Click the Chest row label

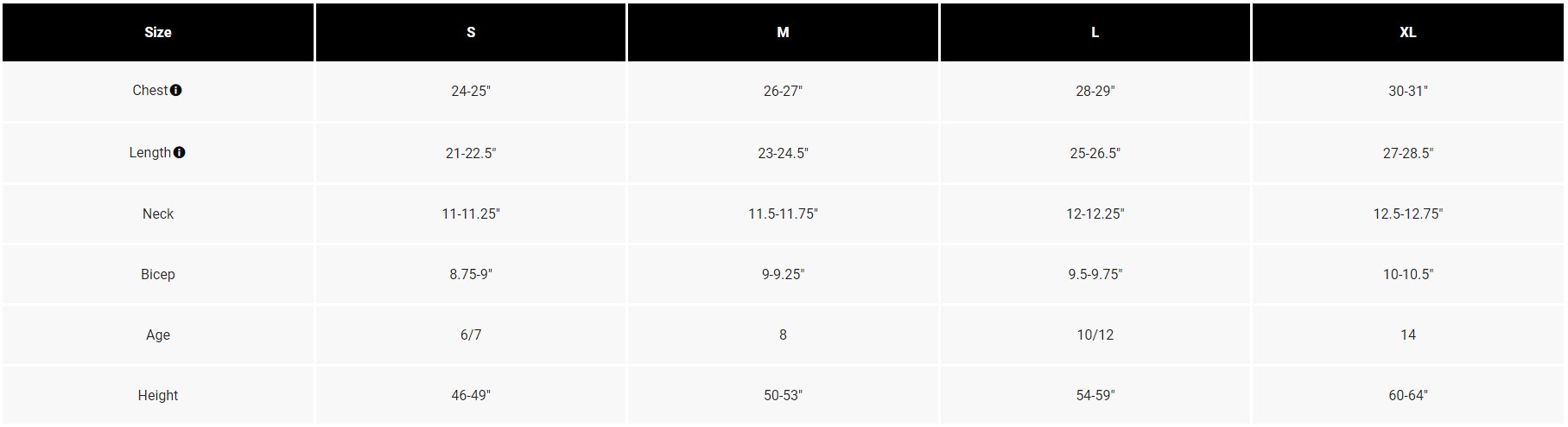click(x=149, y=91)
